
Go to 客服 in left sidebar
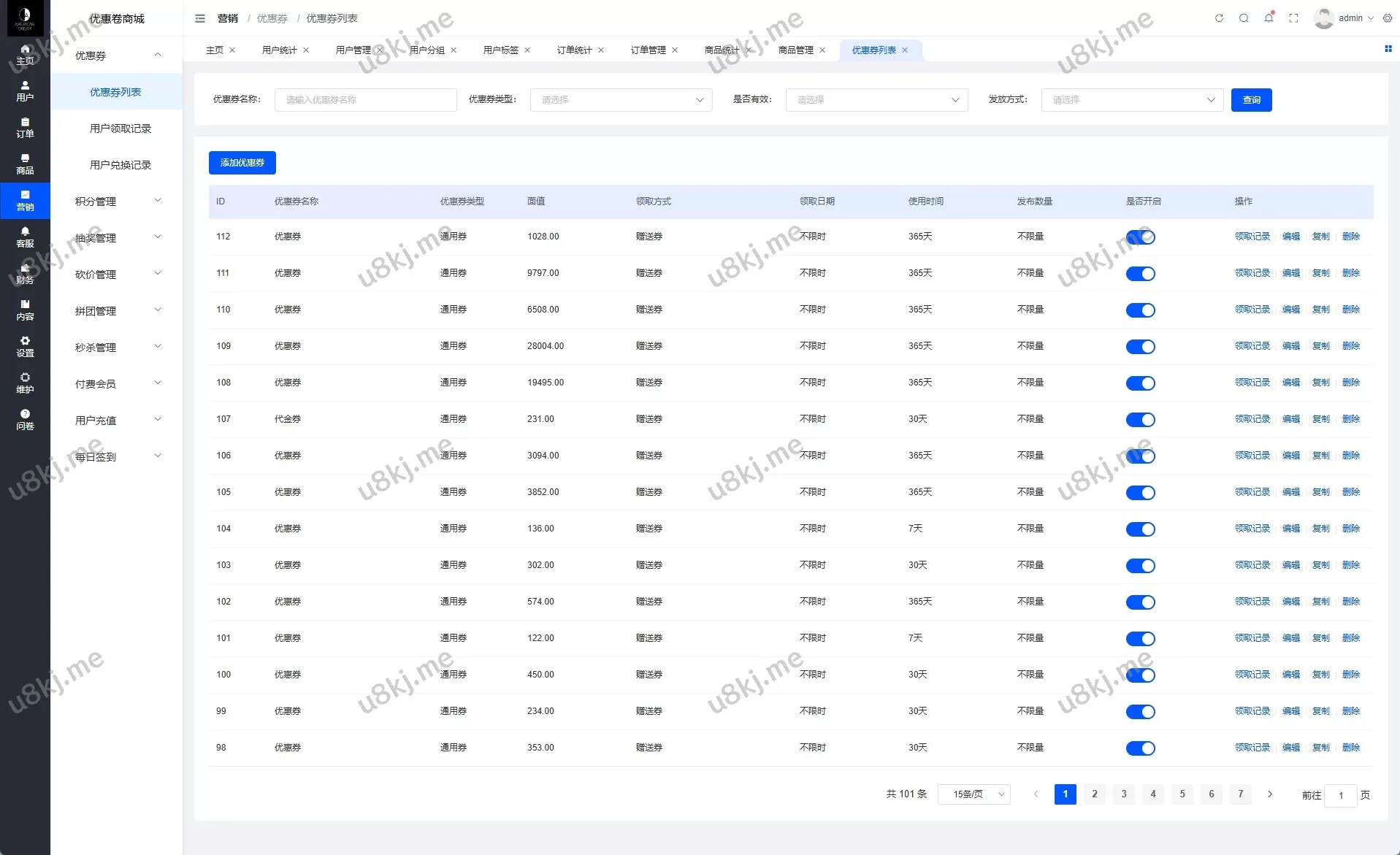pos(25,237)
